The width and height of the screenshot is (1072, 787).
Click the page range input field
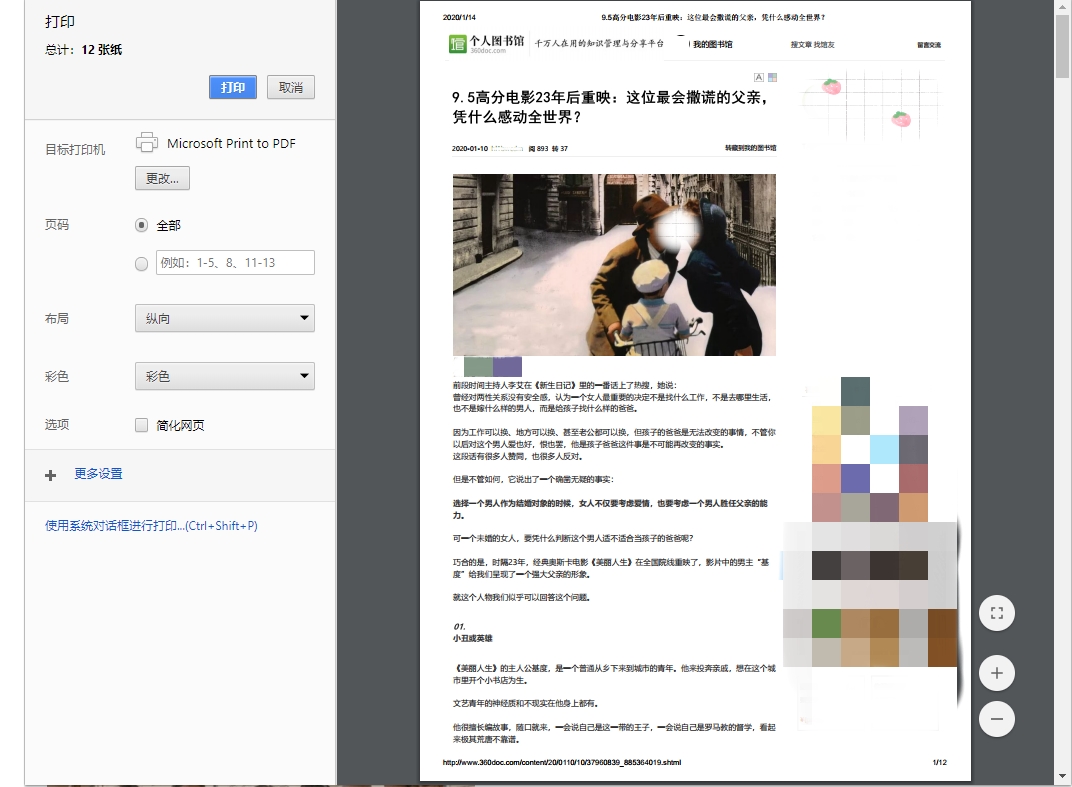[x=234, y=262]
